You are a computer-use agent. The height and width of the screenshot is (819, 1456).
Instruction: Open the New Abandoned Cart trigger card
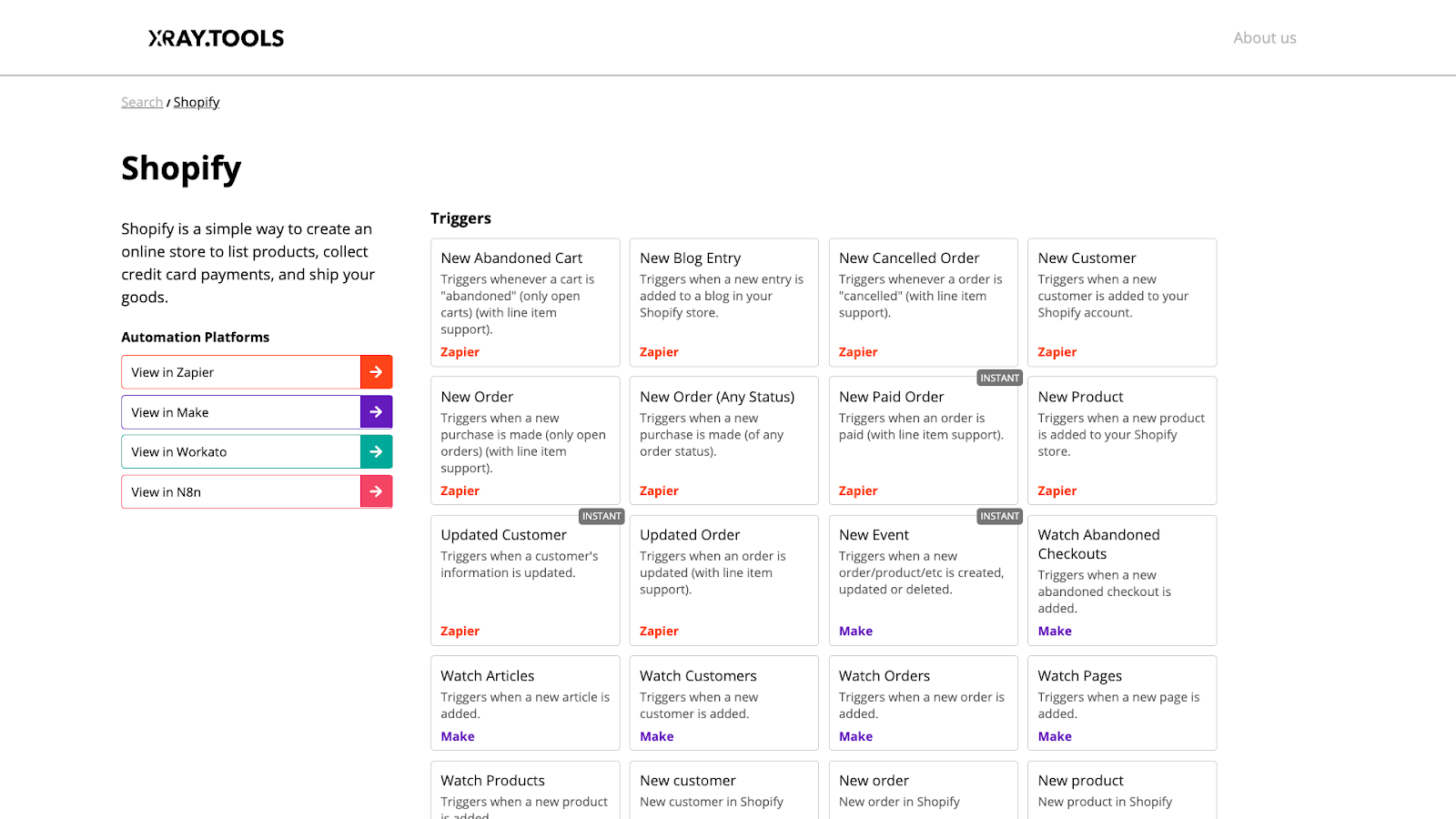pyautogui.click(x=525, y=303)
